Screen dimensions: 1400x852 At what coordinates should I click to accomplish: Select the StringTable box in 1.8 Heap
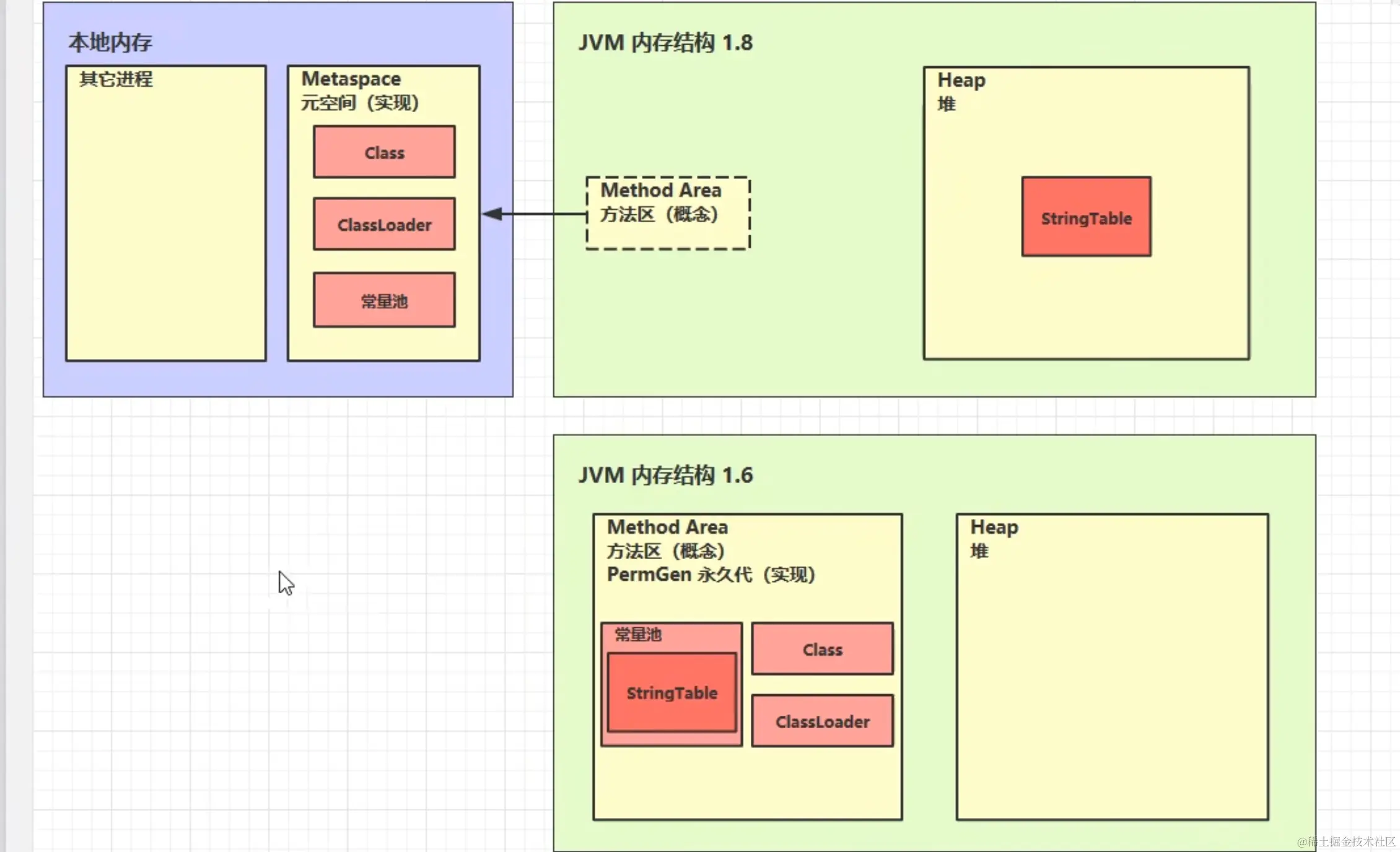(x=1086, y=217)
